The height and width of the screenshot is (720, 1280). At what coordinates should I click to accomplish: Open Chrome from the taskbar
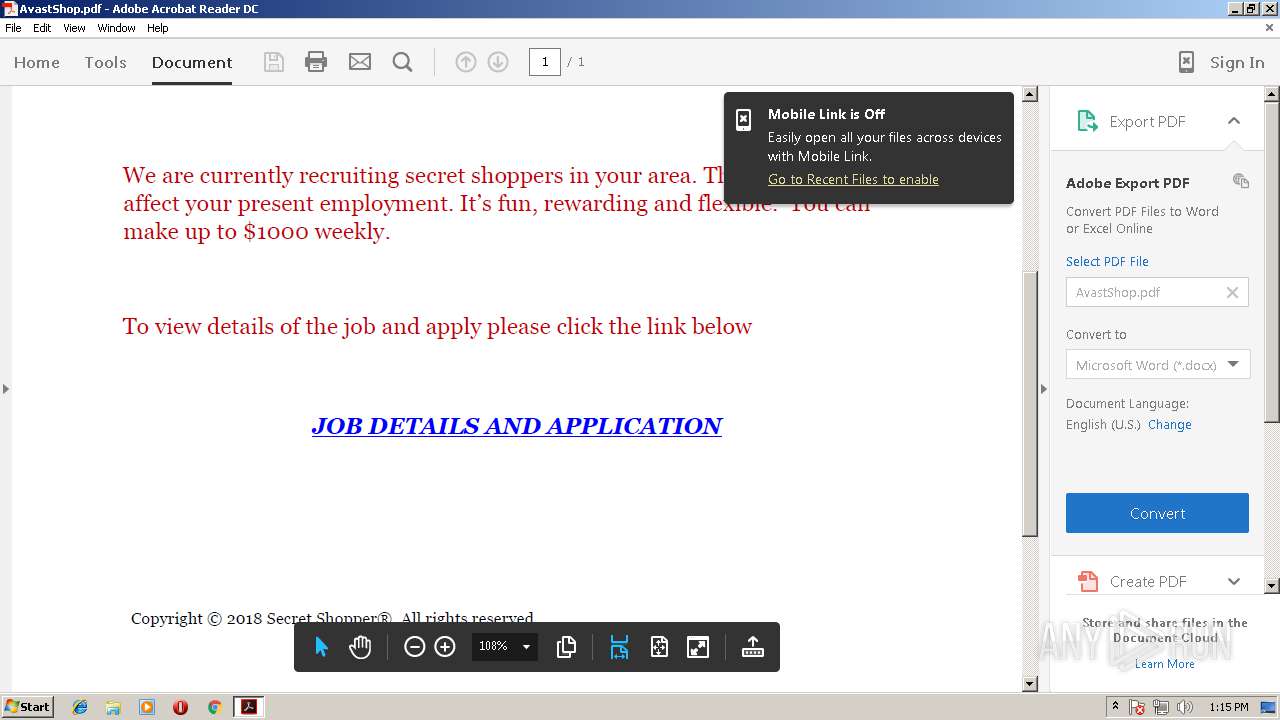click(214, 707)
